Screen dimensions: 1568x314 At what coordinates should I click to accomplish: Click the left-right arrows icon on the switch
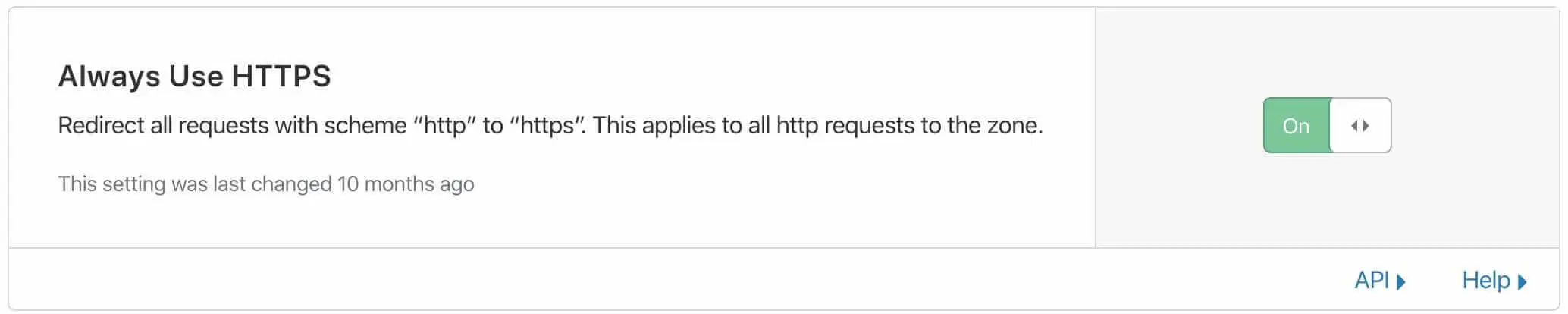[x=1360, y=126]
